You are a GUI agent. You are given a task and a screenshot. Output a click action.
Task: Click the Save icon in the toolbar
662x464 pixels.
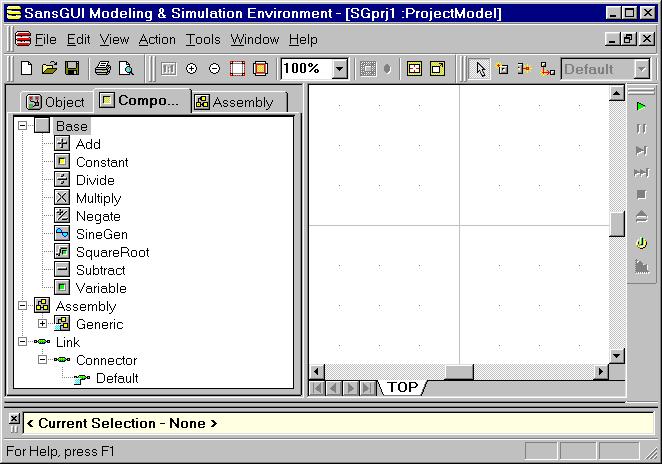(72, 69)
